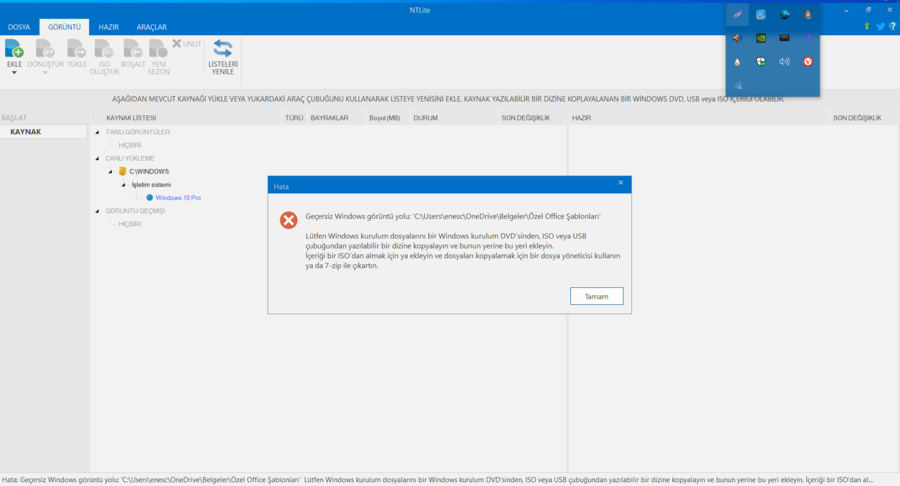Click Tamam in the Hata dialog

tap(596, 296)
